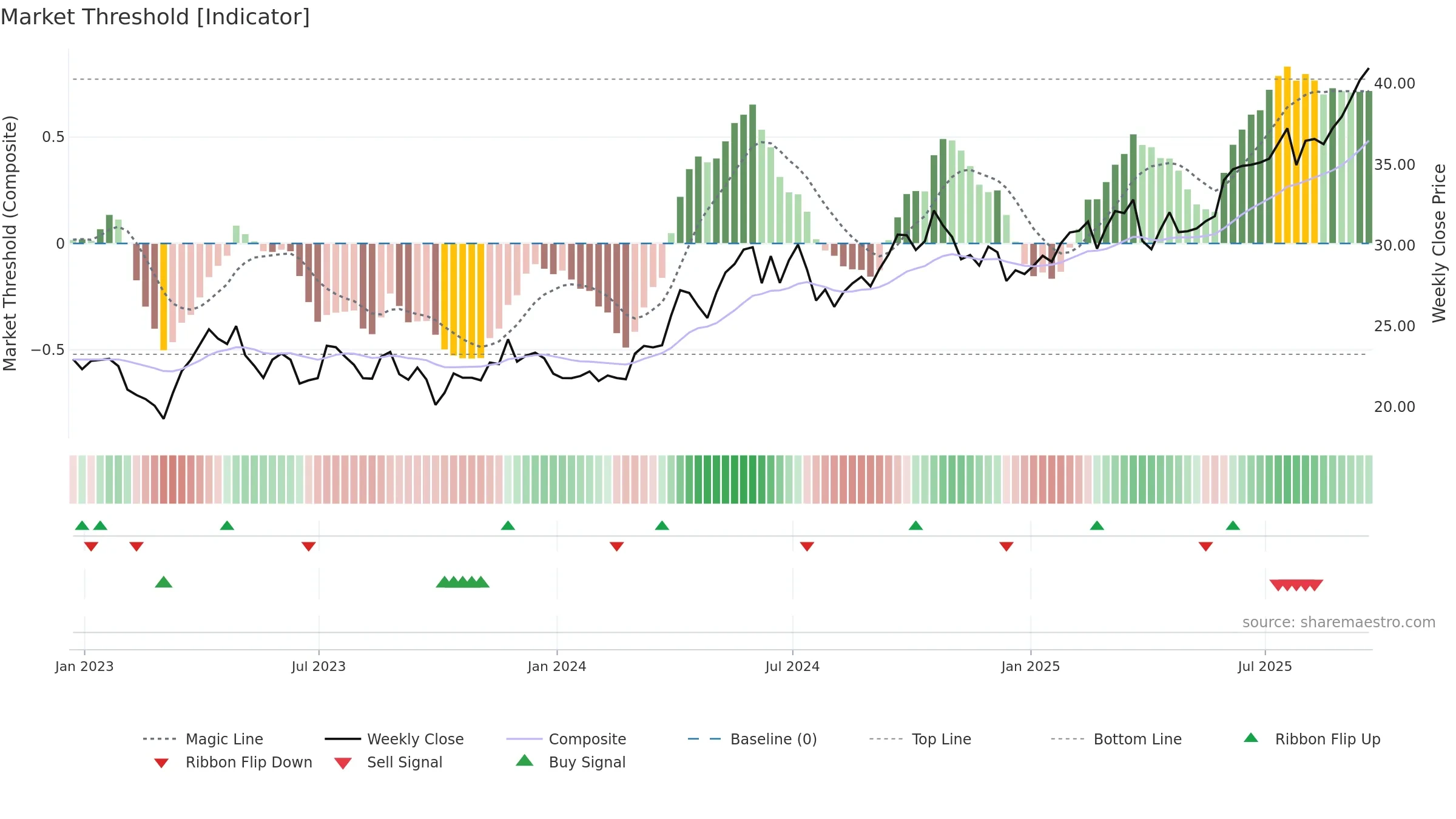
Task: Click the Market Threshold (Composite) axis title
Action: pyautogui.click(x=10, y=243)
